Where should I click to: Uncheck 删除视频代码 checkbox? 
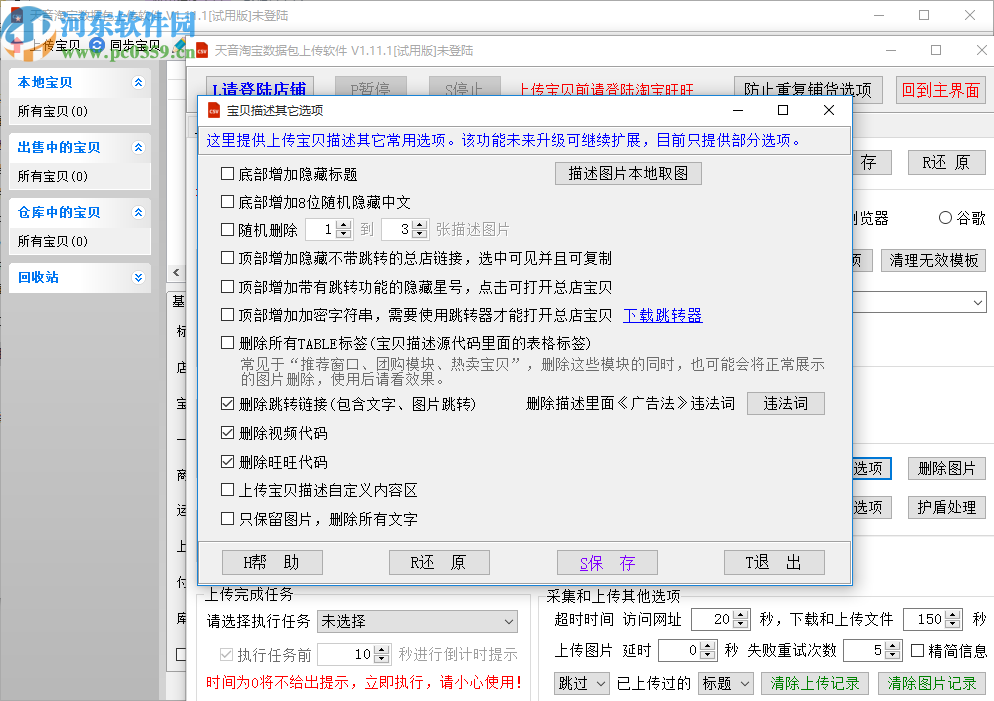click(227, 433)
